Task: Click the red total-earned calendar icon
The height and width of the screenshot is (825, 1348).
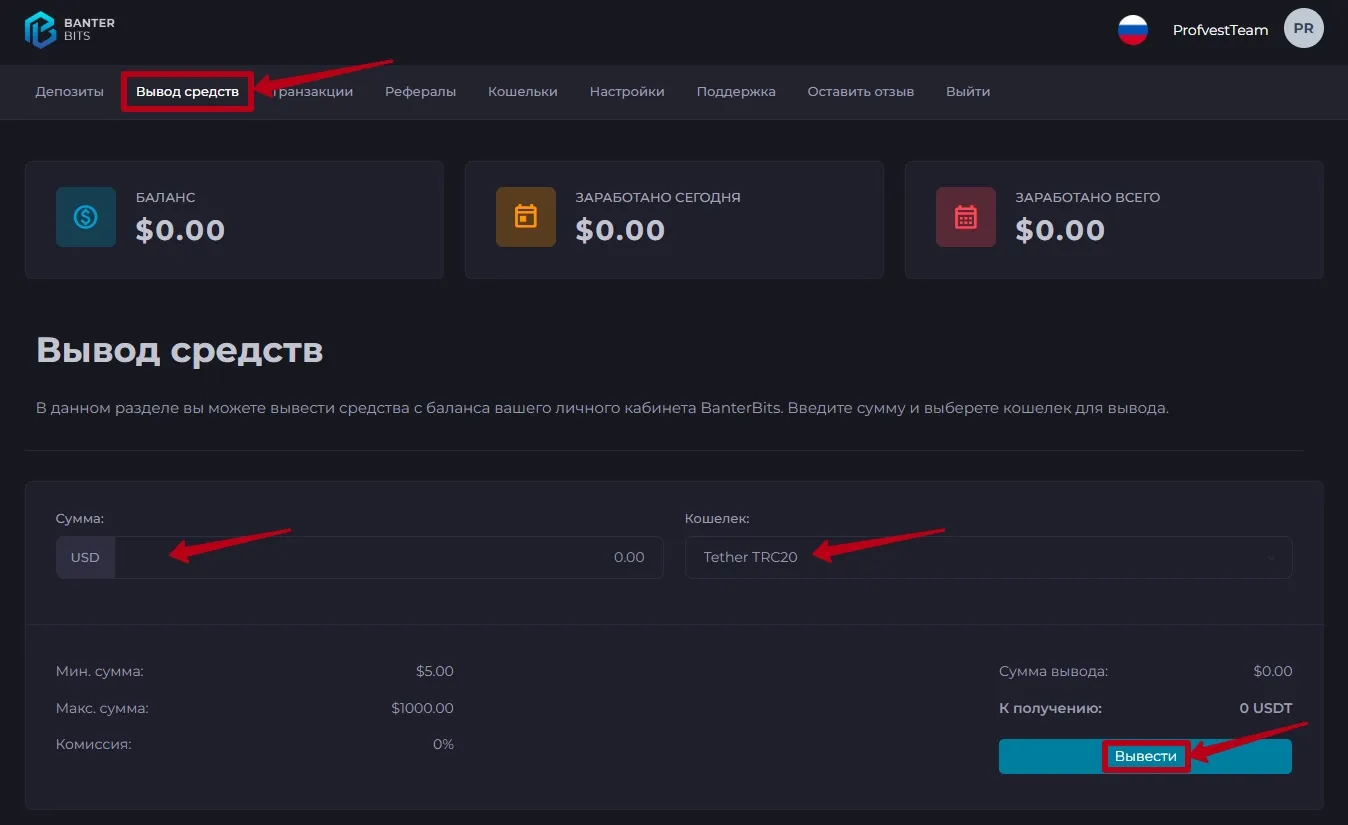Action: click(966, 217)
